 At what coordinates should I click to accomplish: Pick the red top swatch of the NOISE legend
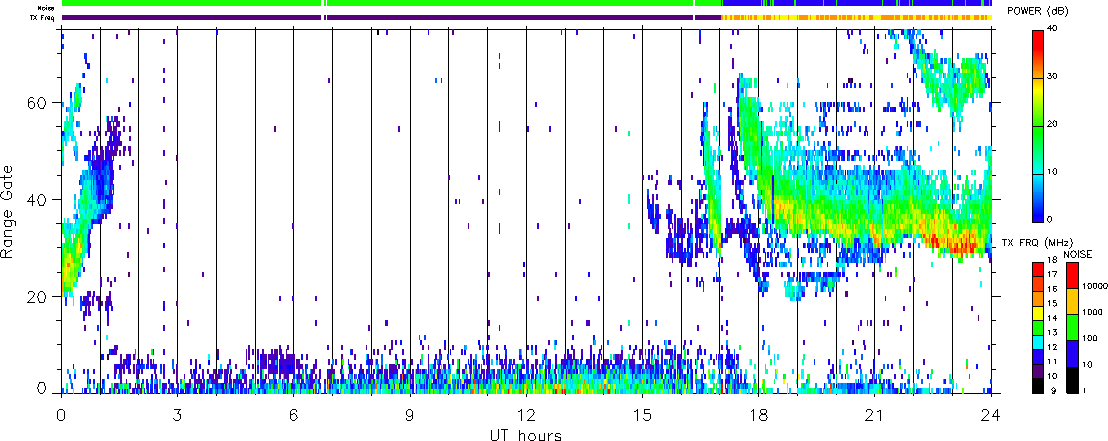pos(1072,274)
